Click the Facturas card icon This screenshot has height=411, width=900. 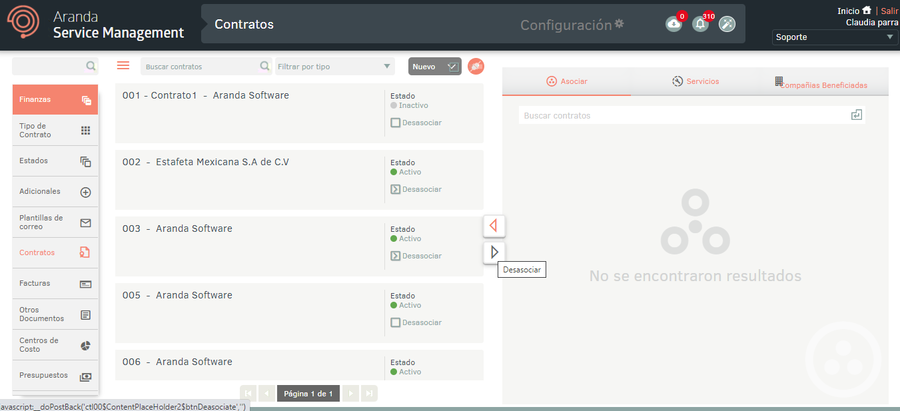pos(86,285)
